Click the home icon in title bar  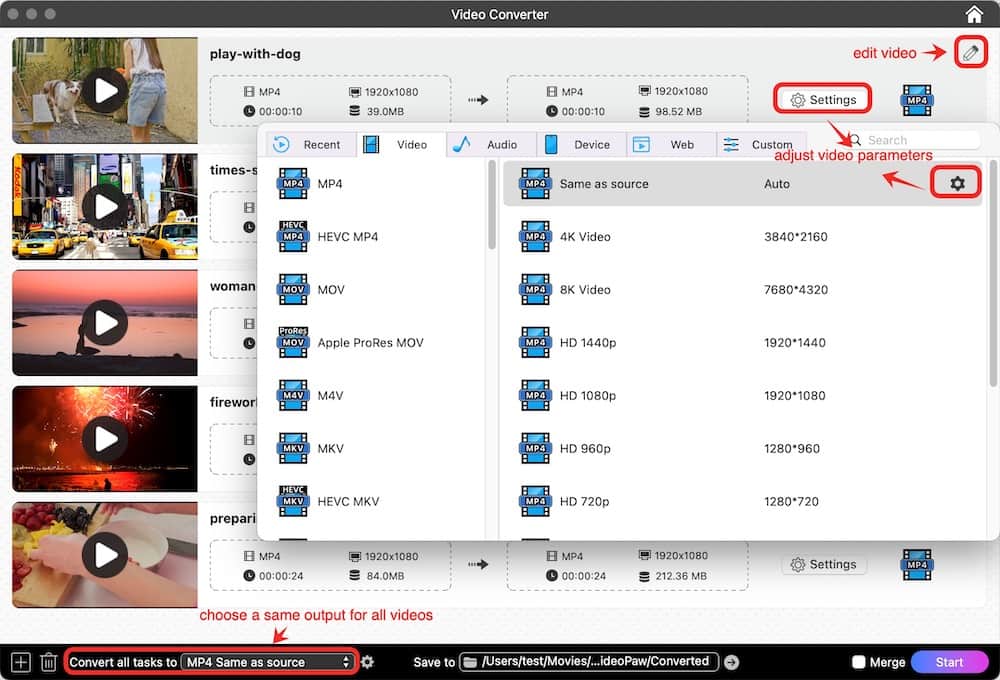pos(974,14)
